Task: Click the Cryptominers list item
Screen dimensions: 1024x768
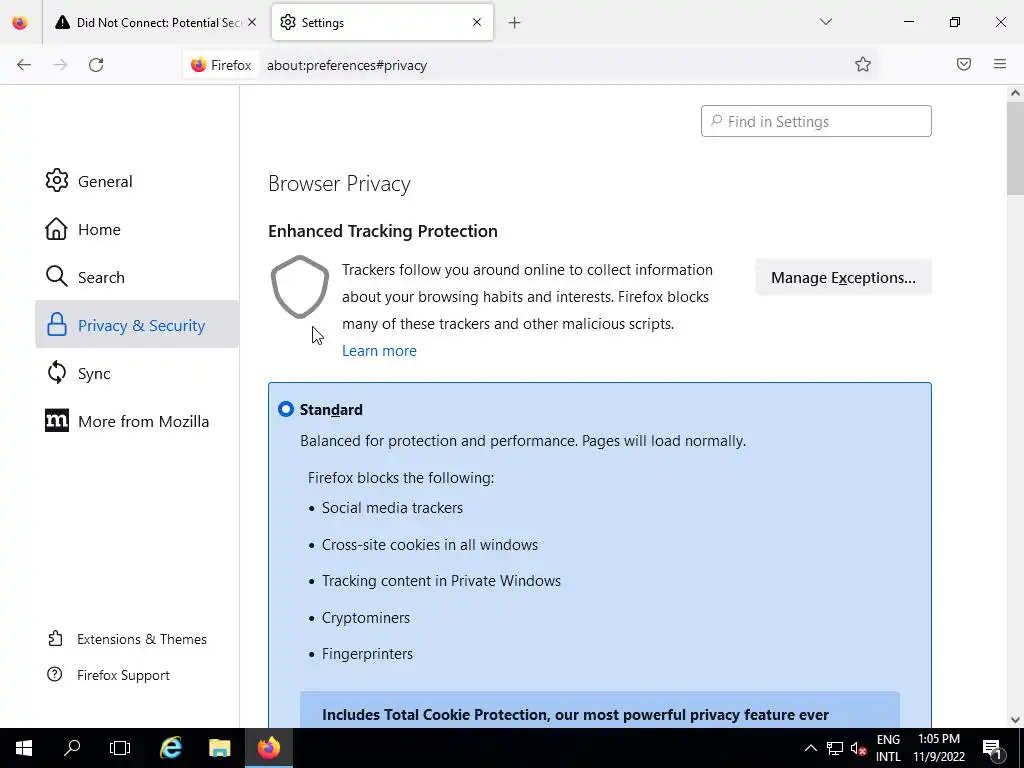Action: pos(366,618)
